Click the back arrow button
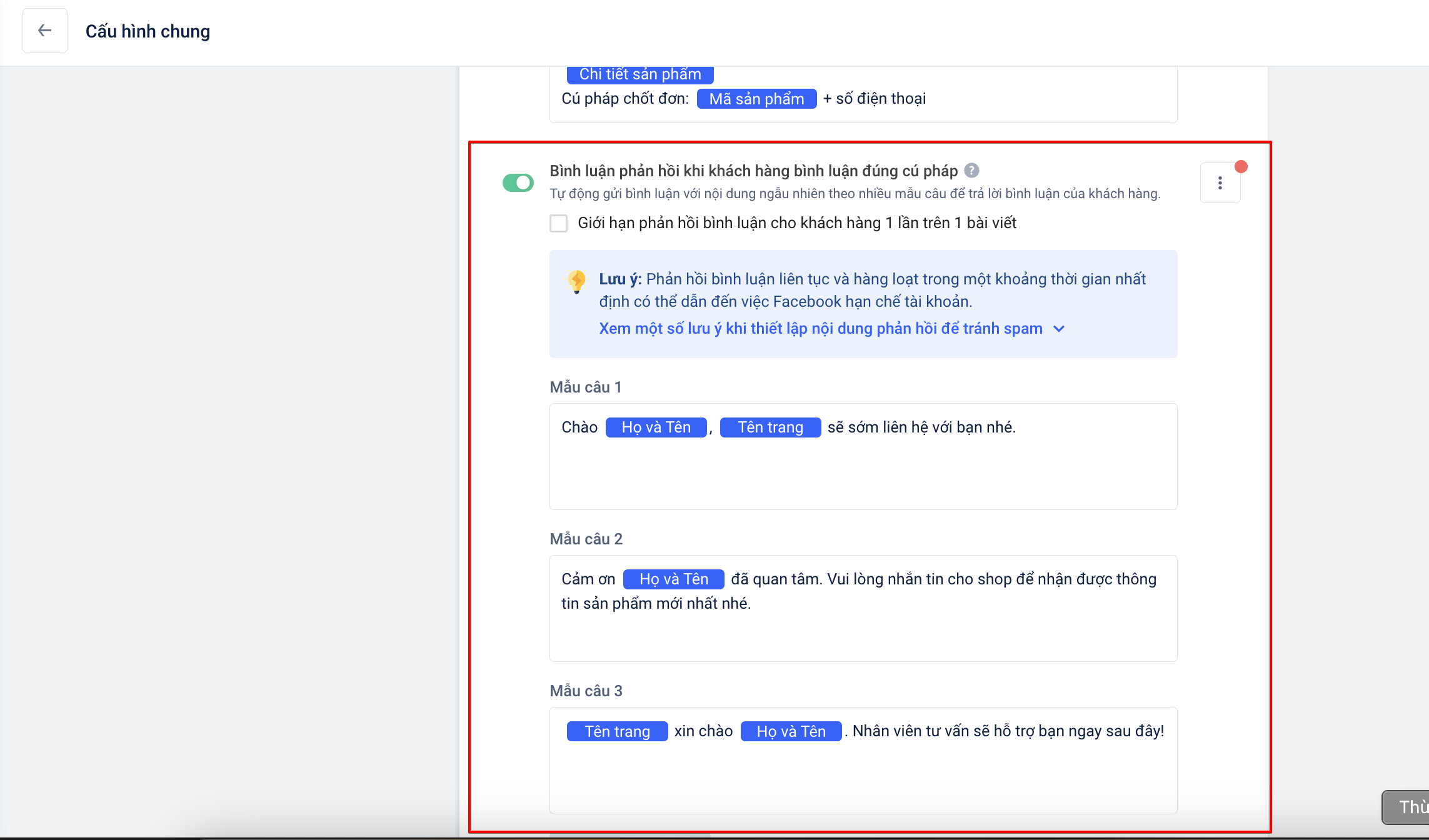1429x840 pixels. [44, 31]
